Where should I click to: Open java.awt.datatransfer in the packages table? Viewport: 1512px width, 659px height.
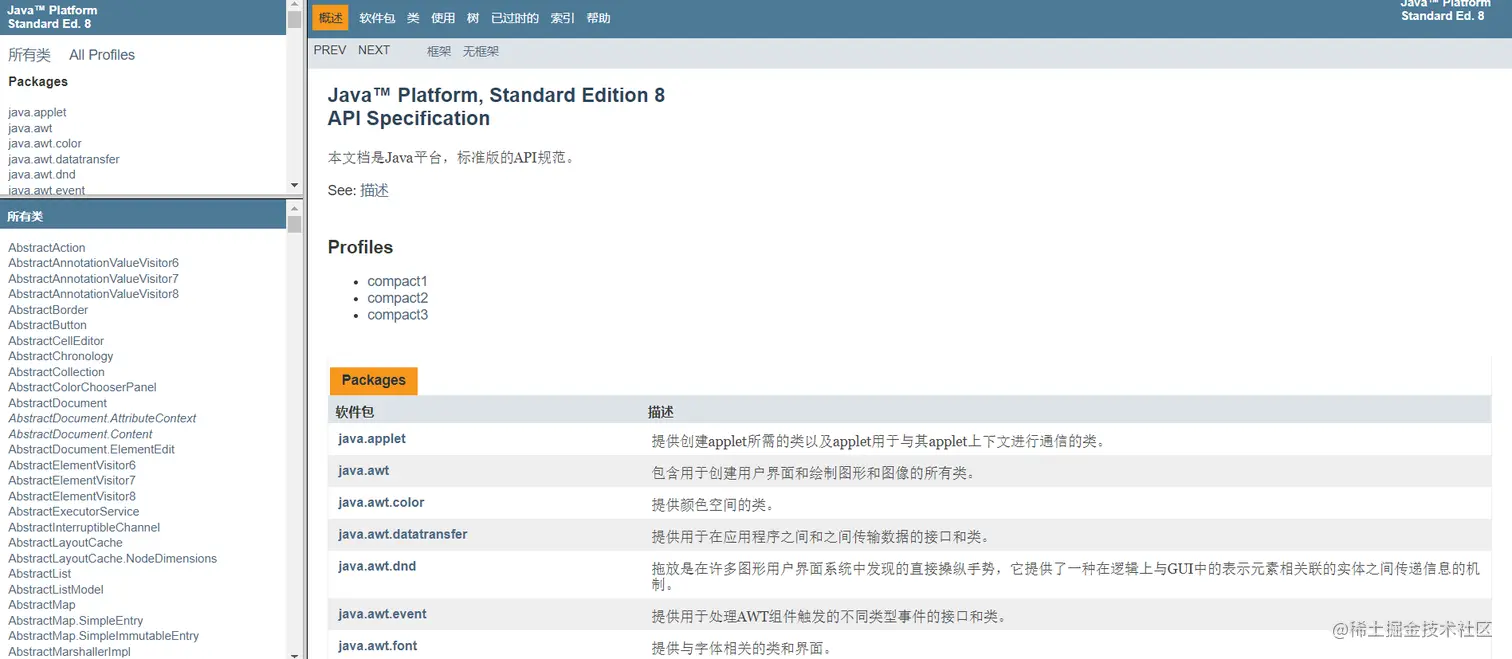pyautogui.click(x=403, y=534)
